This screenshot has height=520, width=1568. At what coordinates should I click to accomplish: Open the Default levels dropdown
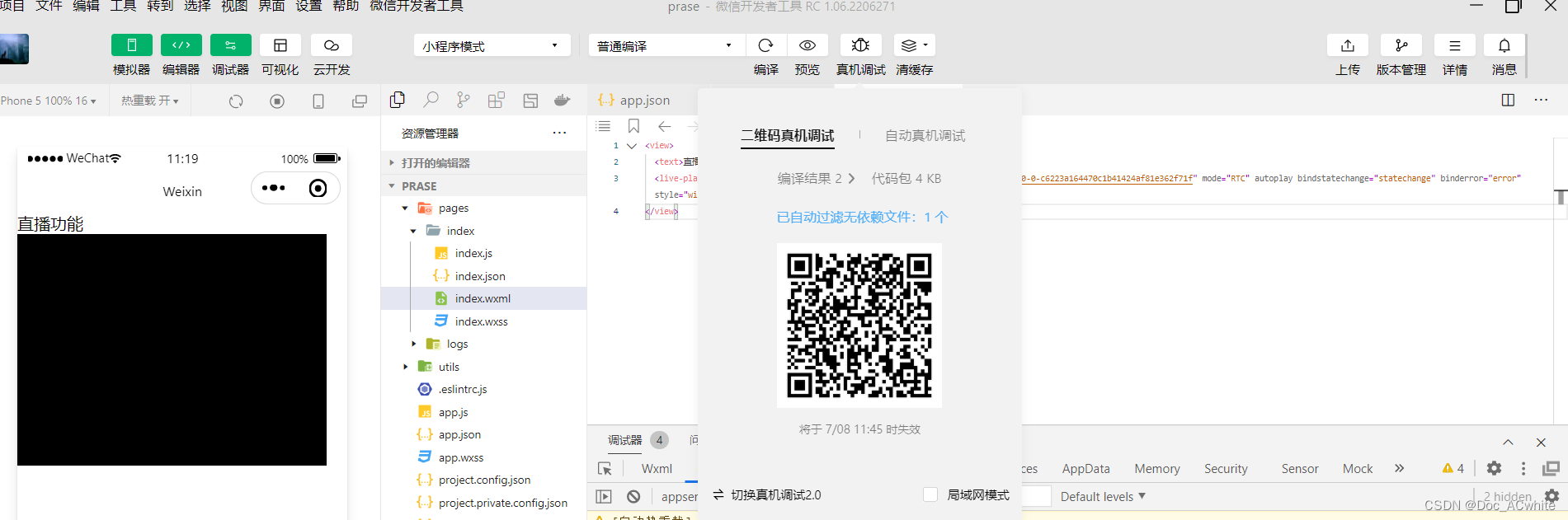pyautogui.click(x=1103, y=497)
